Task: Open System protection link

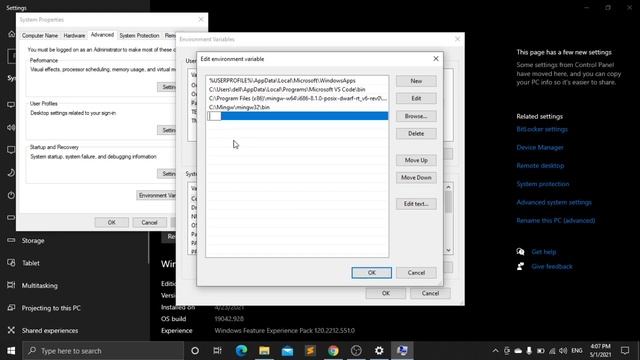Action: (x=542, y=184)
